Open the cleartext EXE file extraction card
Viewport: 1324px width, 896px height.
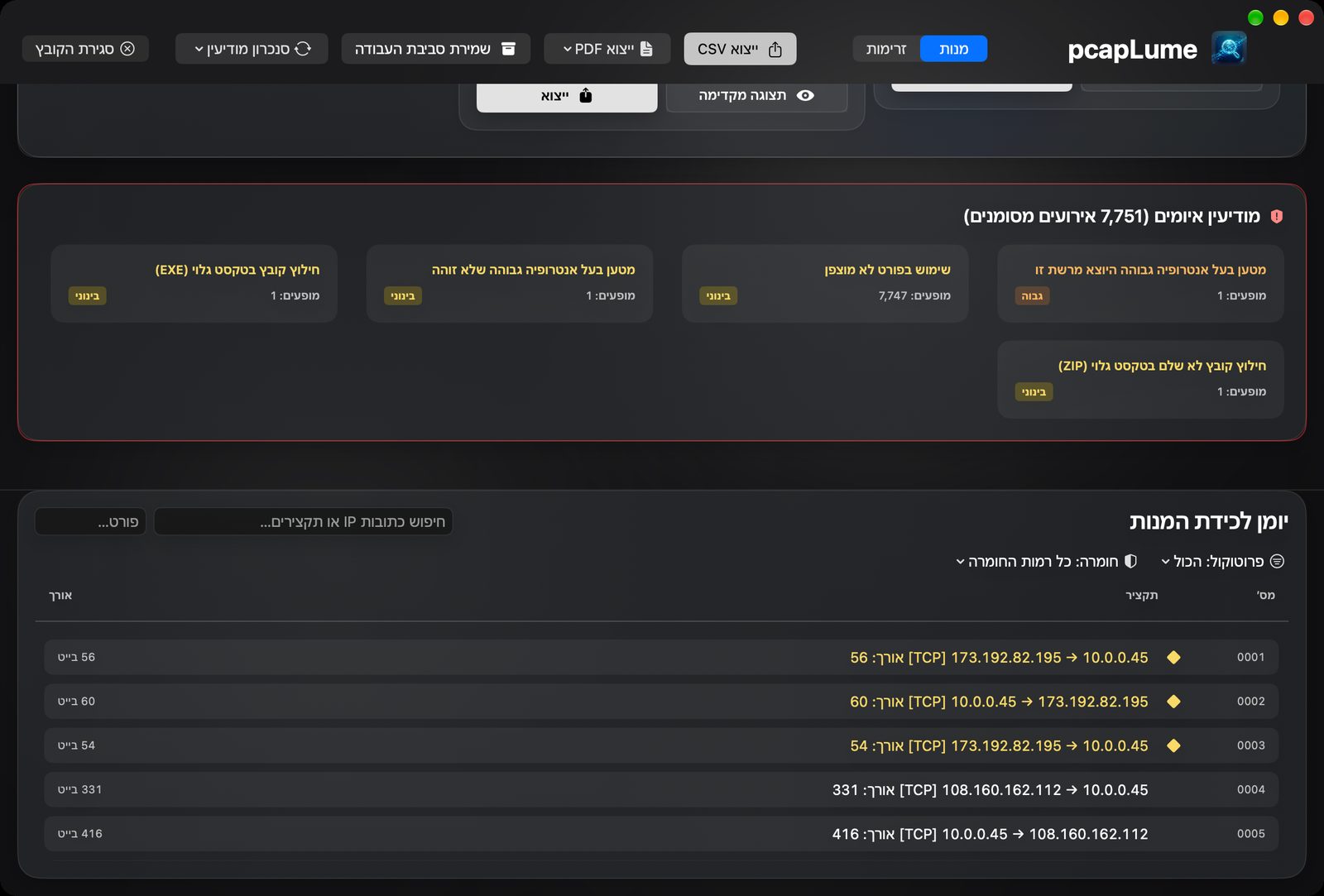coord(194,283)
